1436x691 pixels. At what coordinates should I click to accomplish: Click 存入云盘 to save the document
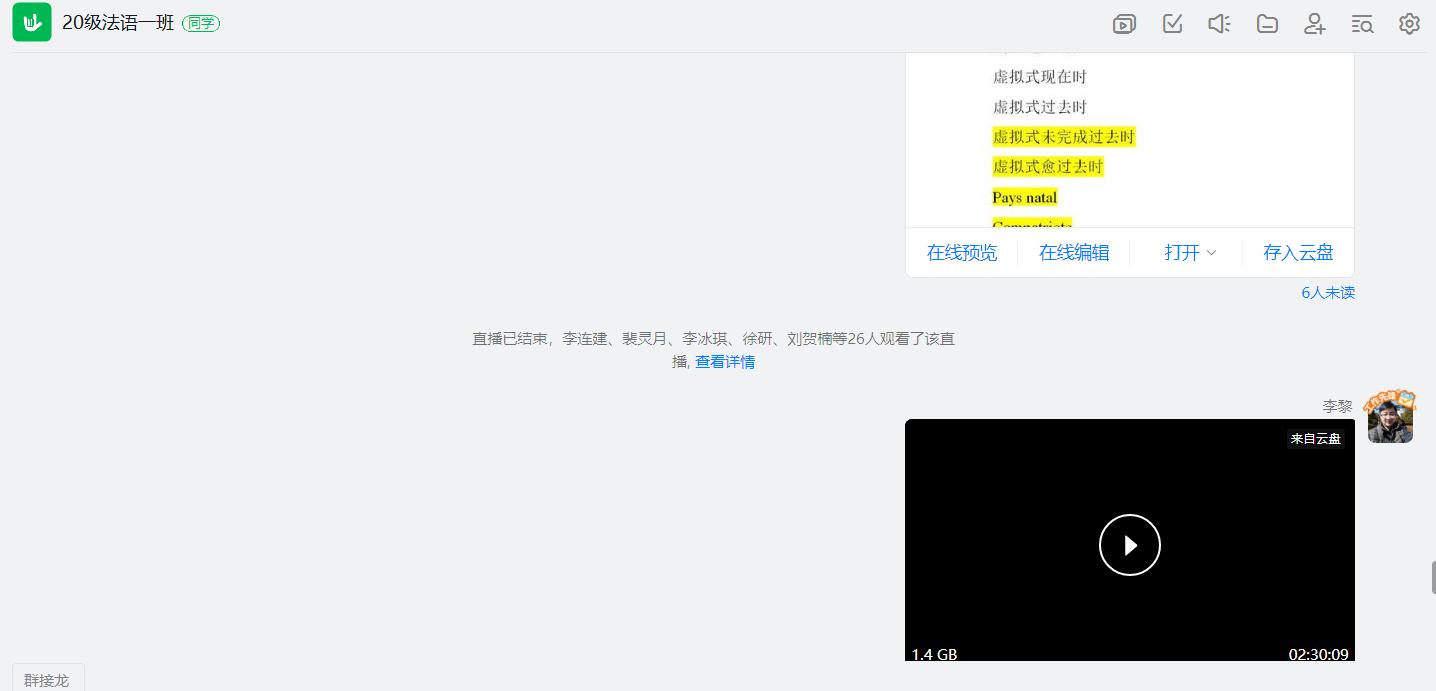(1298, 253)
